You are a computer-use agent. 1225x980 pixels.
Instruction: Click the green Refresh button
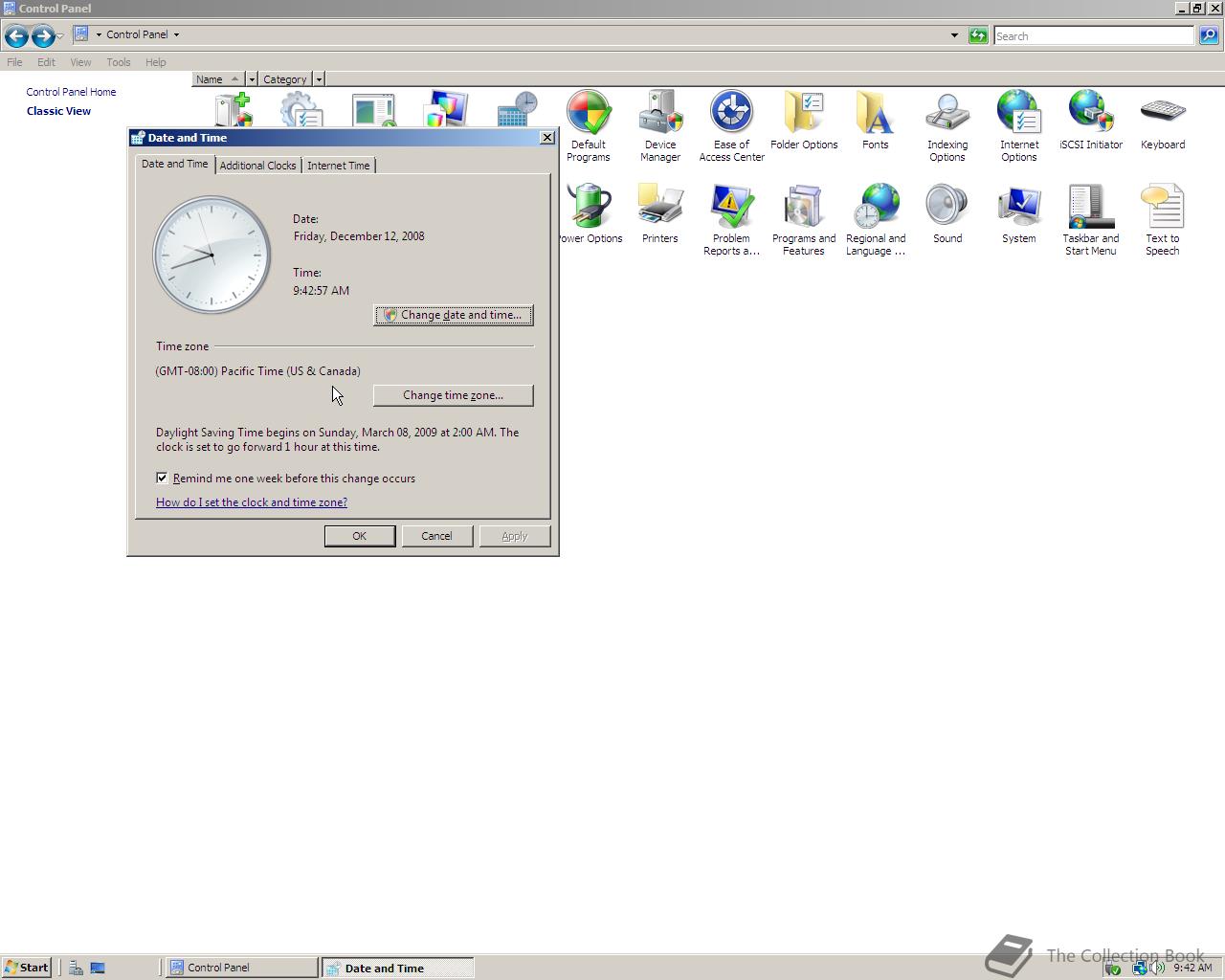tap(977, 35)
